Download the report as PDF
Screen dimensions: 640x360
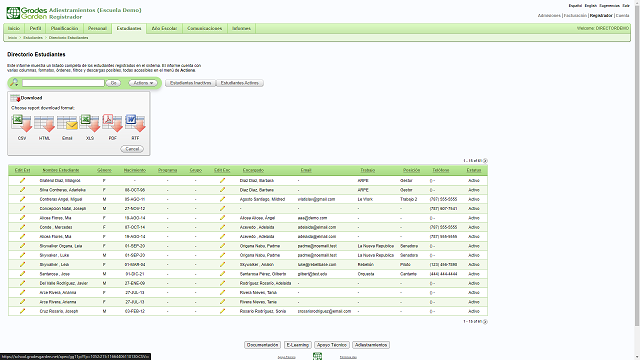click(x=112, y=124)
